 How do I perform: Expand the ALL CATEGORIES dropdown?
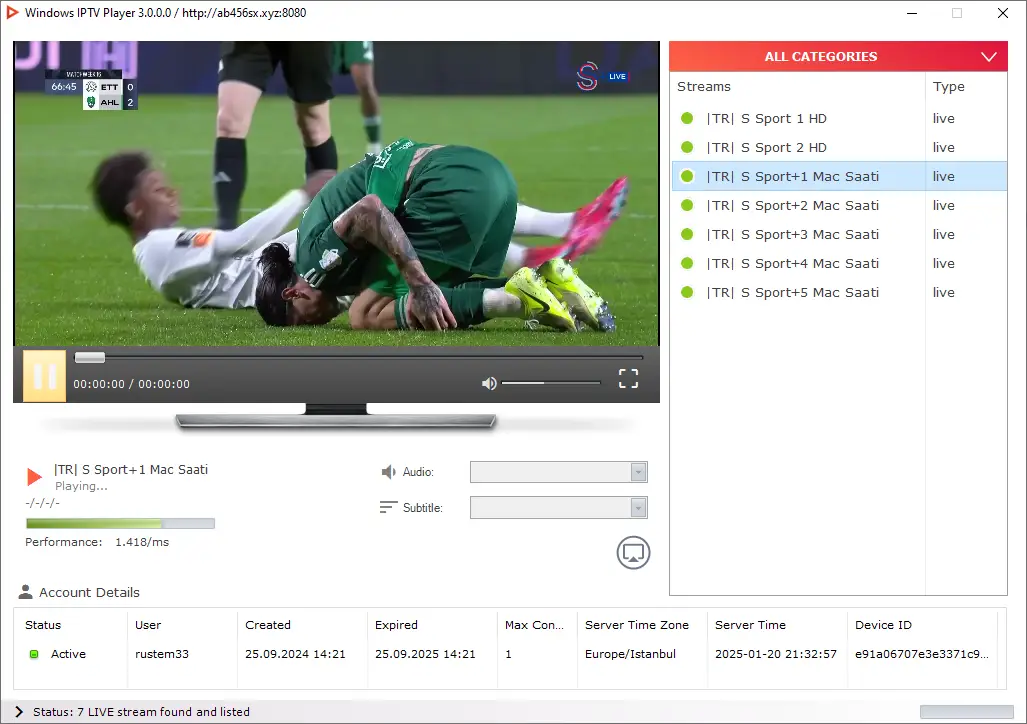point(838,56)
